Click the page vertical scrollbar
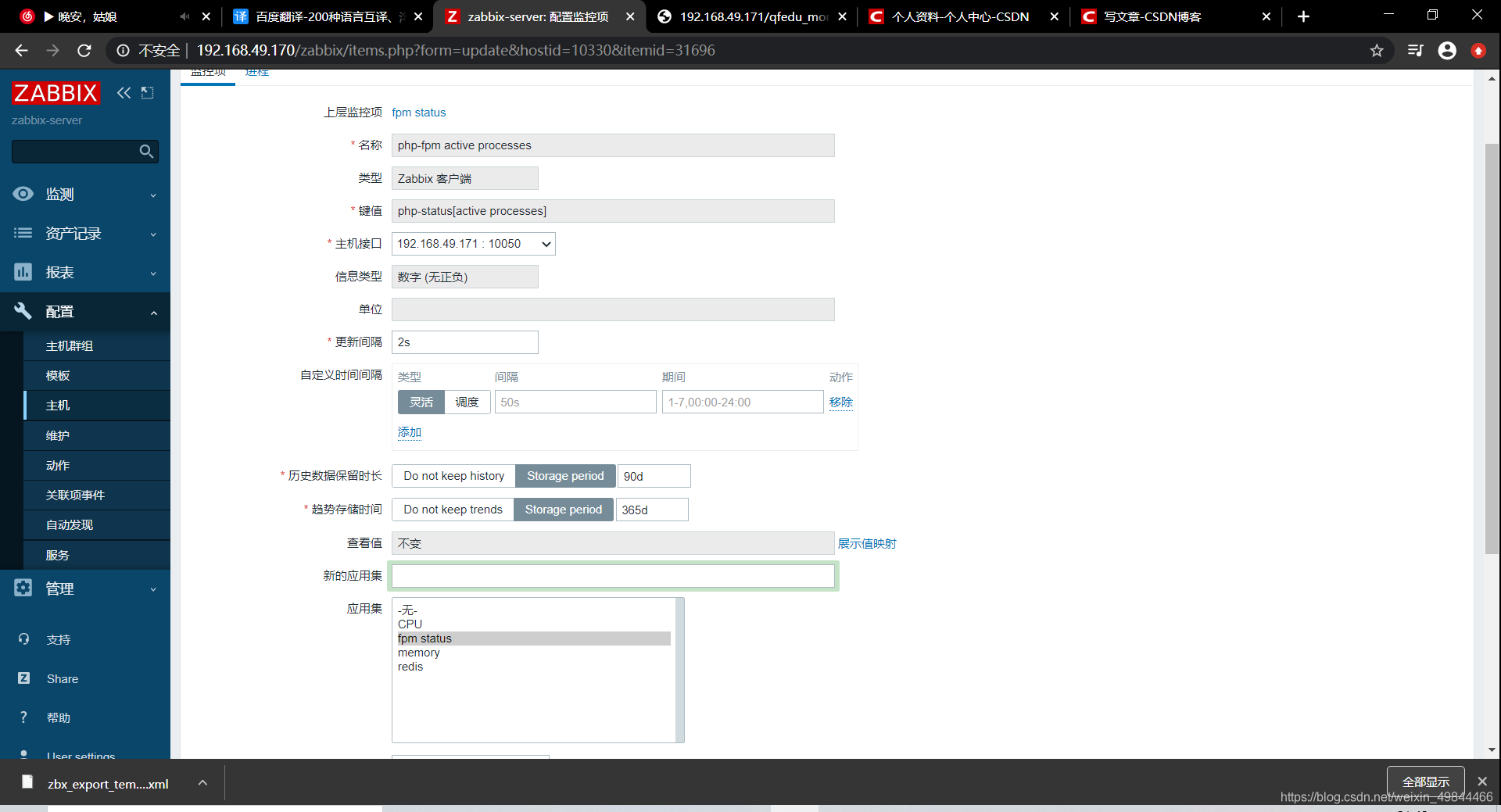1501x812 pixels. point(1492,348)
